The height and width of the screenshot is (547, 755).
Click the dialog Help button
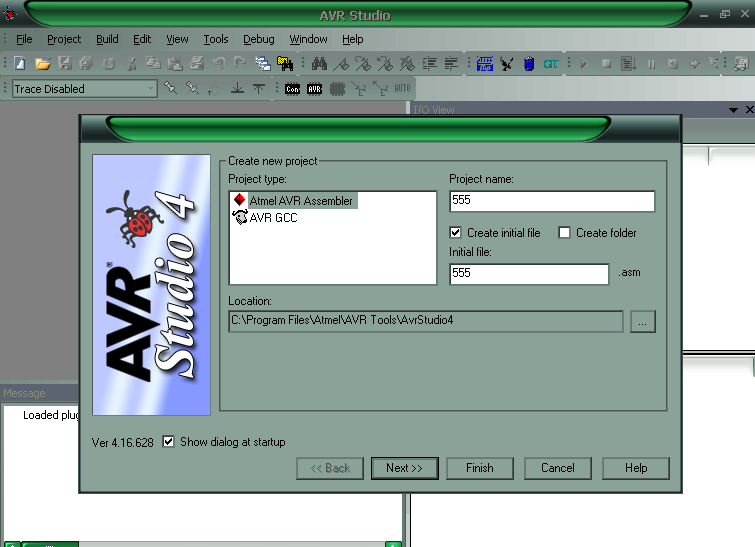[636, 468]
